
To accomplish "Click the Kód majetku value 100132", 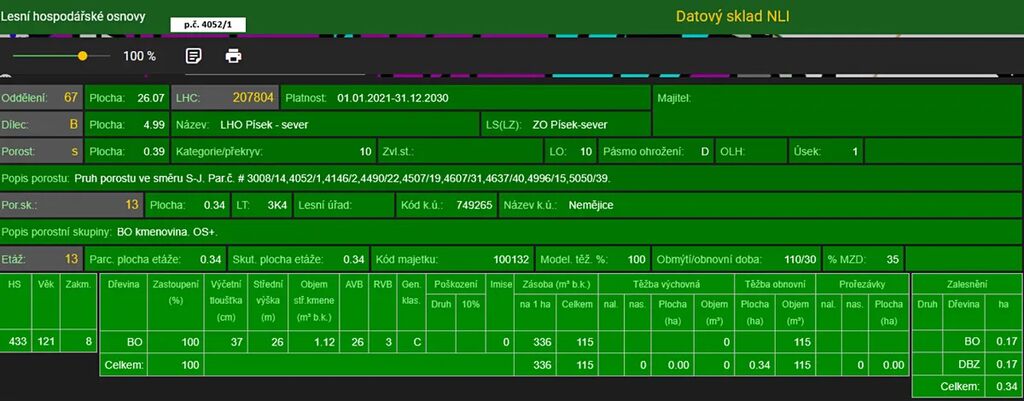I will coord(510,259).
